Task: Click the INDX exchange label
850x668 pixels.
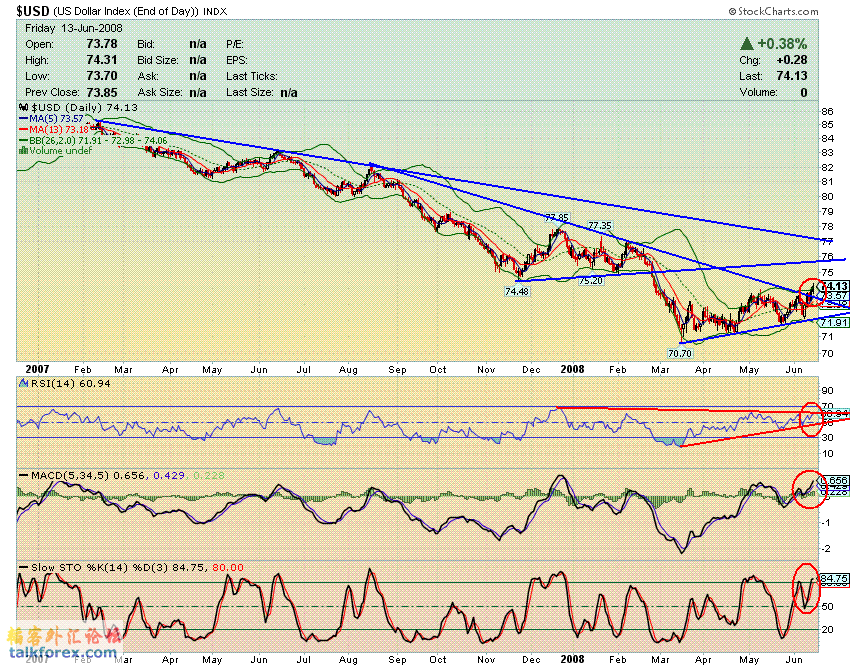Action: (215, 11)
